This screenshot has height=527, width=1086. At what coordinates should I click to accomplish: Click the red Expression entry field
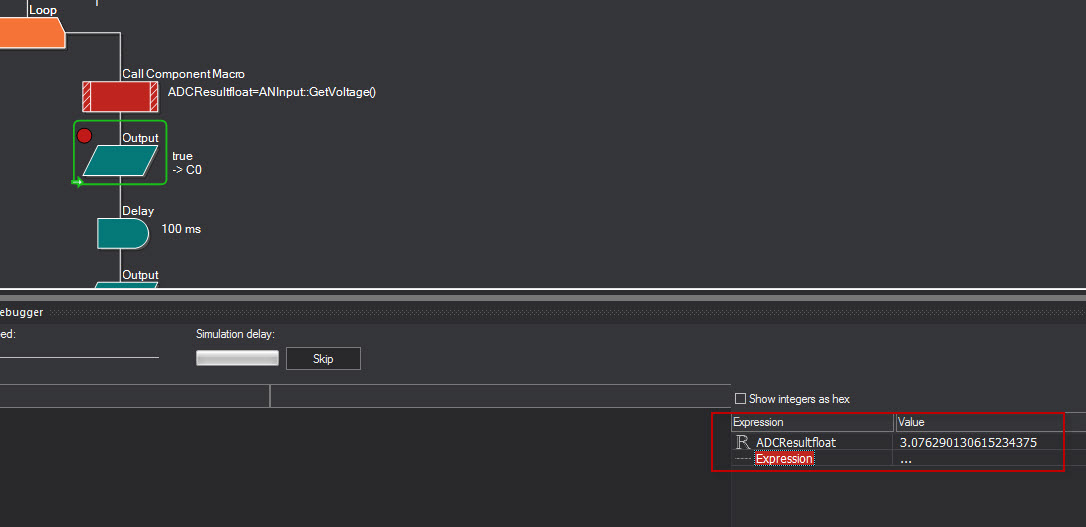784,458
